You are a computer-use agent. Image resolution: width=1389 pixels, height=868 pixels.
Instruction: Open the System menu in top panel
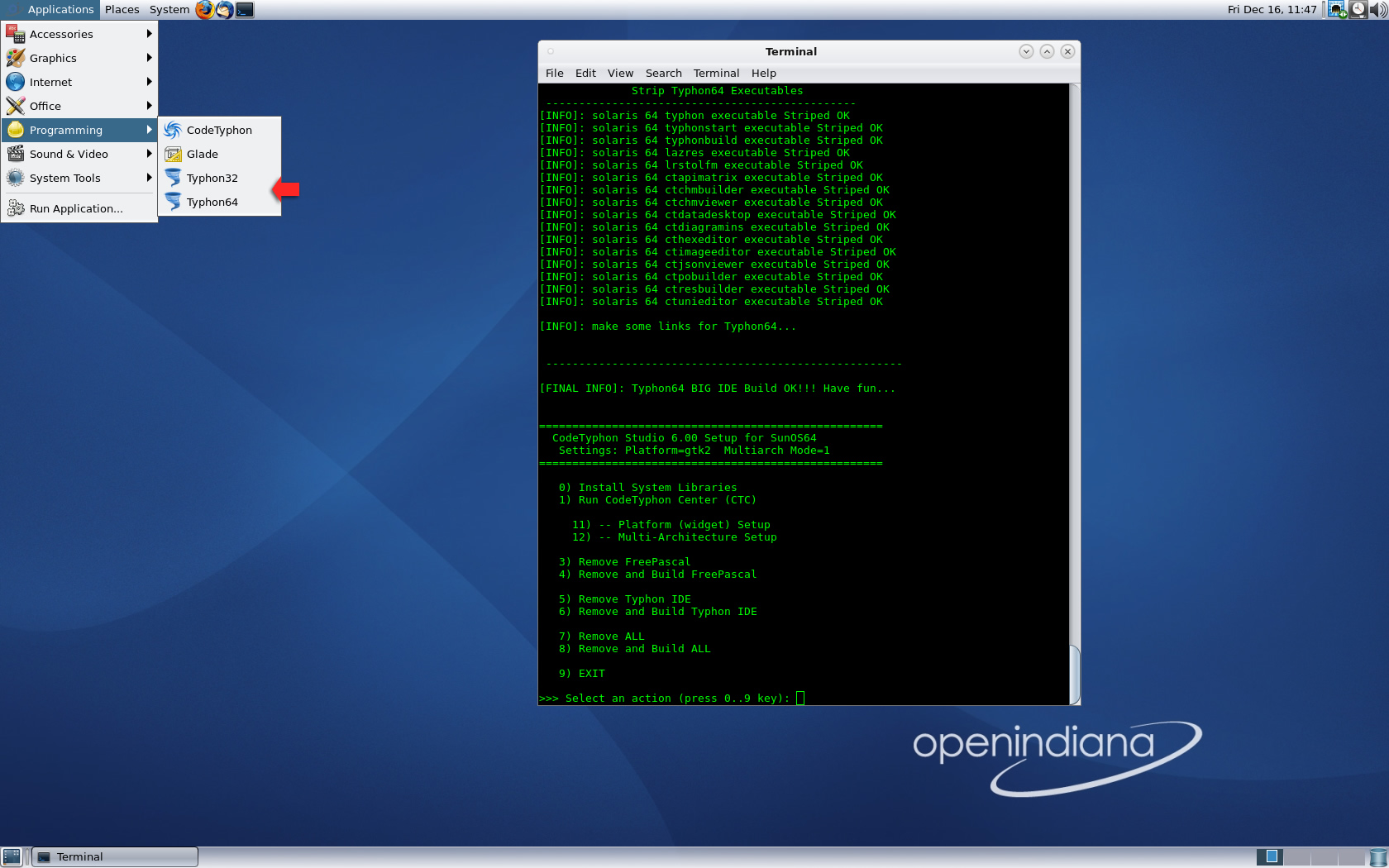(x=169, y=10)
